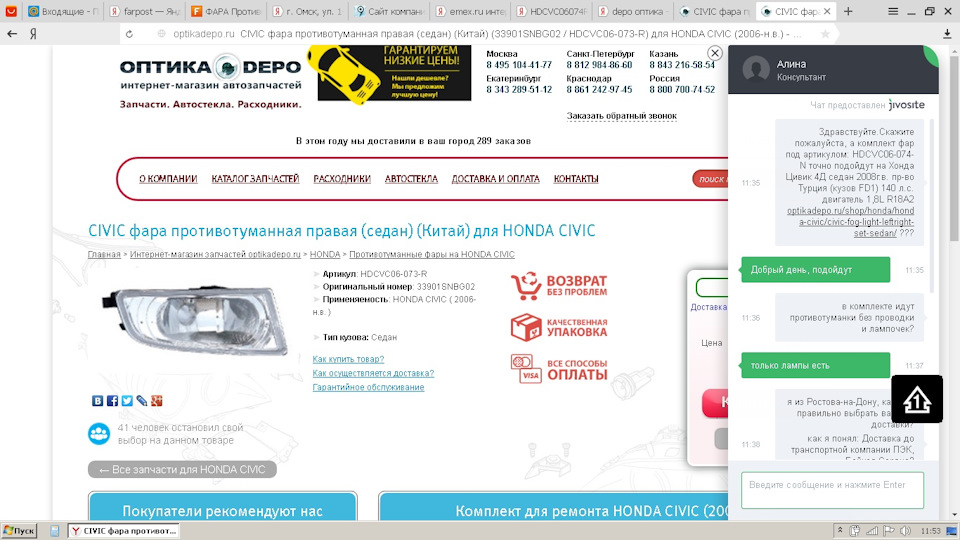Click the black scroll-to-top house arrow icon
The width and height of the screenshot is (960, 540).
pyautogui.click(x=917, y=399)
